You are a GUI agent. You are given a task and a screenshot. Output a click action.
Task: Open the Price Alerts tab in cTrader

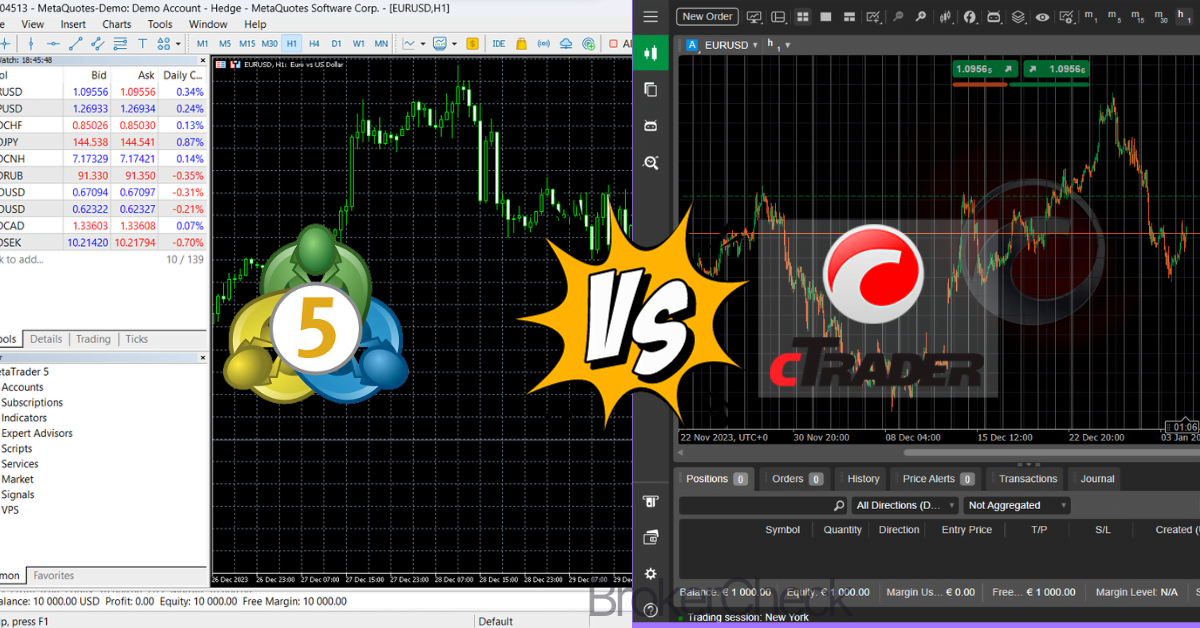pos(938,479)
